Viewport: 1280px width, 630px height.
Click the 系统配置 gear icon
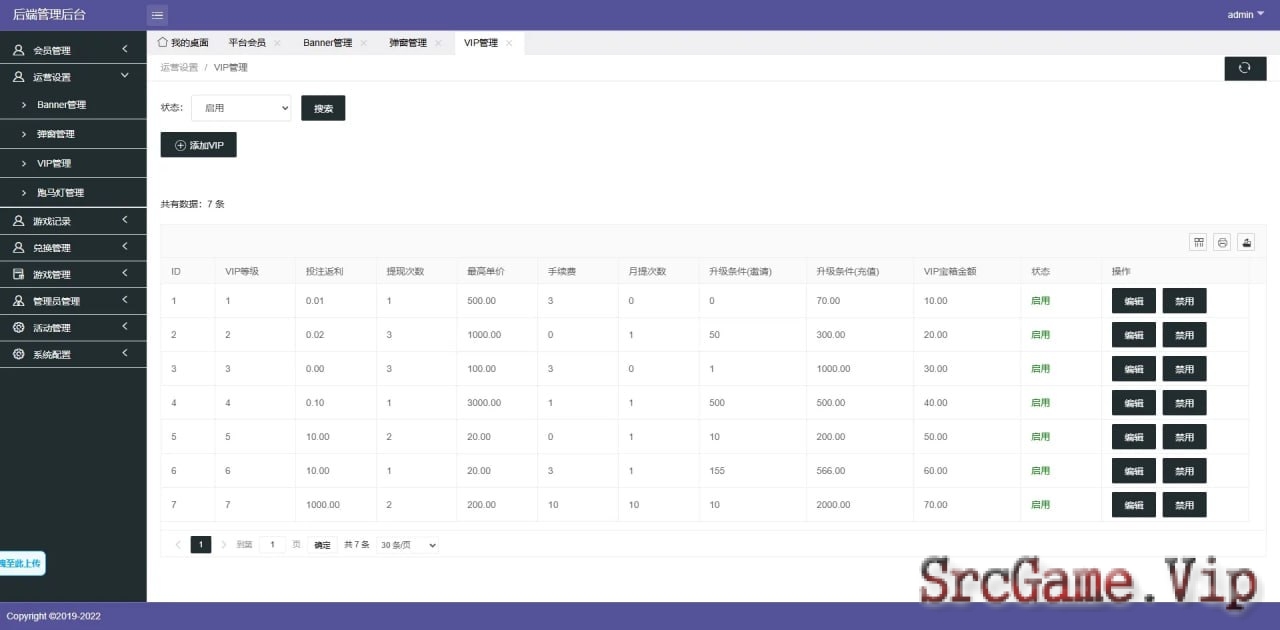18,354
